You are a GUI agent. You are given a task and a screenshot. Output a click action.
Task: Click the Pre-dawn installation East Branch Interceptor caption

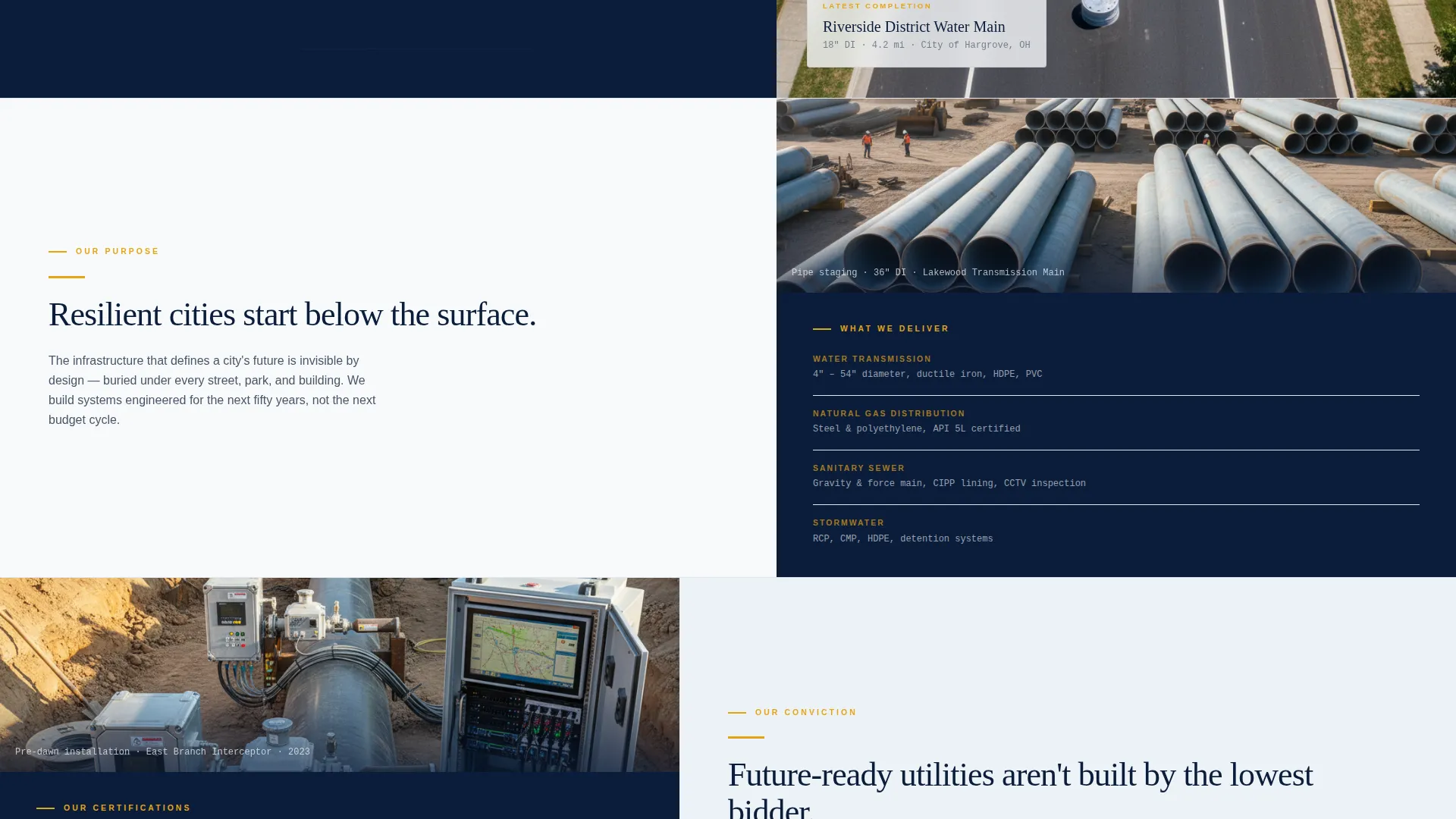[162, 752]
